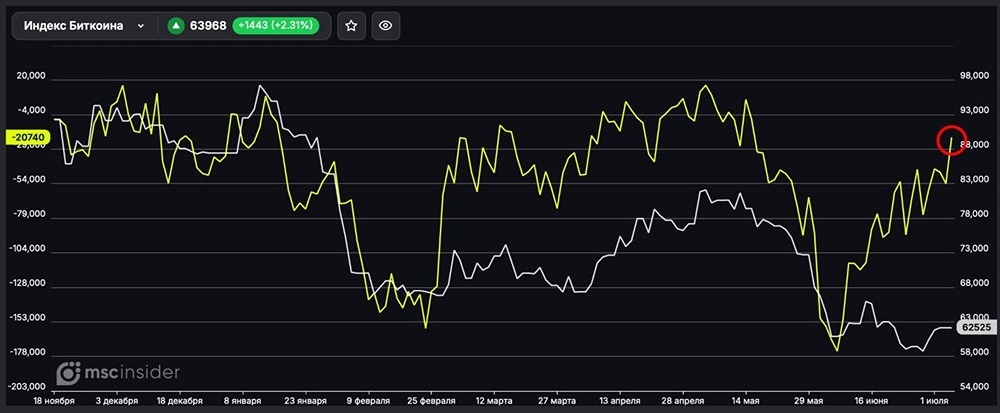Click the 68,000 right axis value
This screenshot has width=1000, height=413.
point(974,284)
